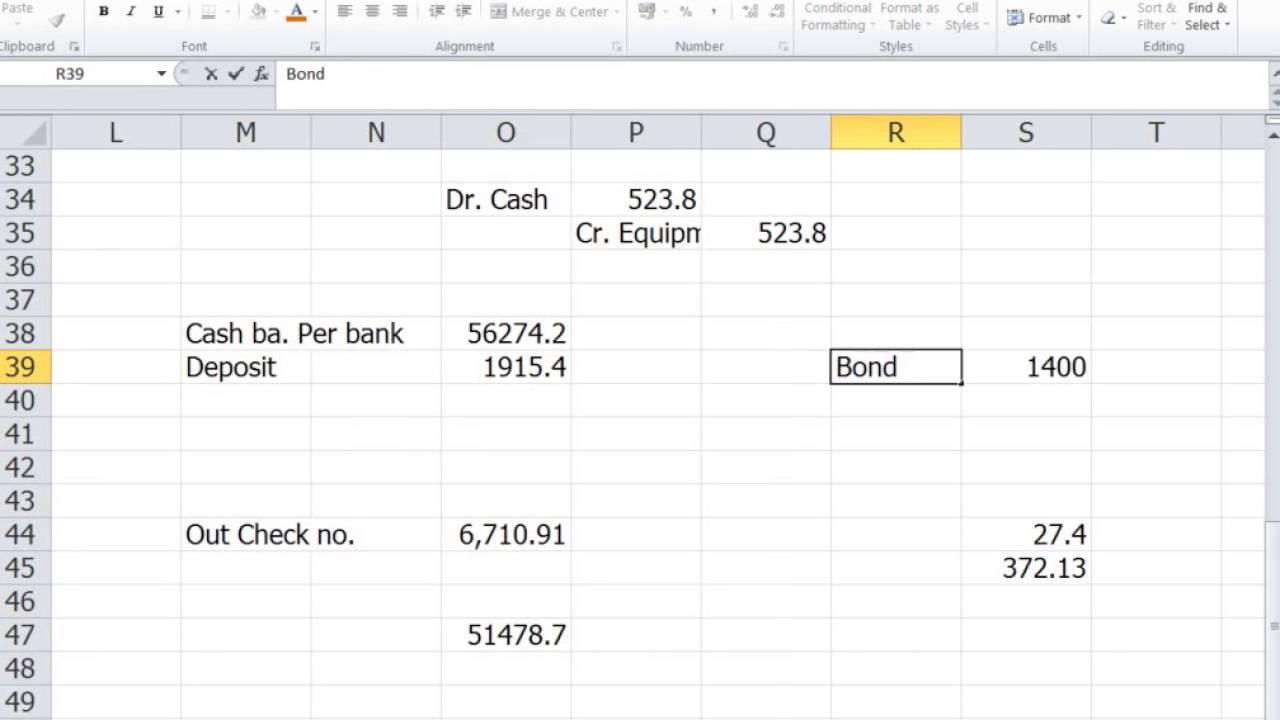Expand the Name Box dropdown
Screen dimensions: 1280x720
[x=161, y=74]
